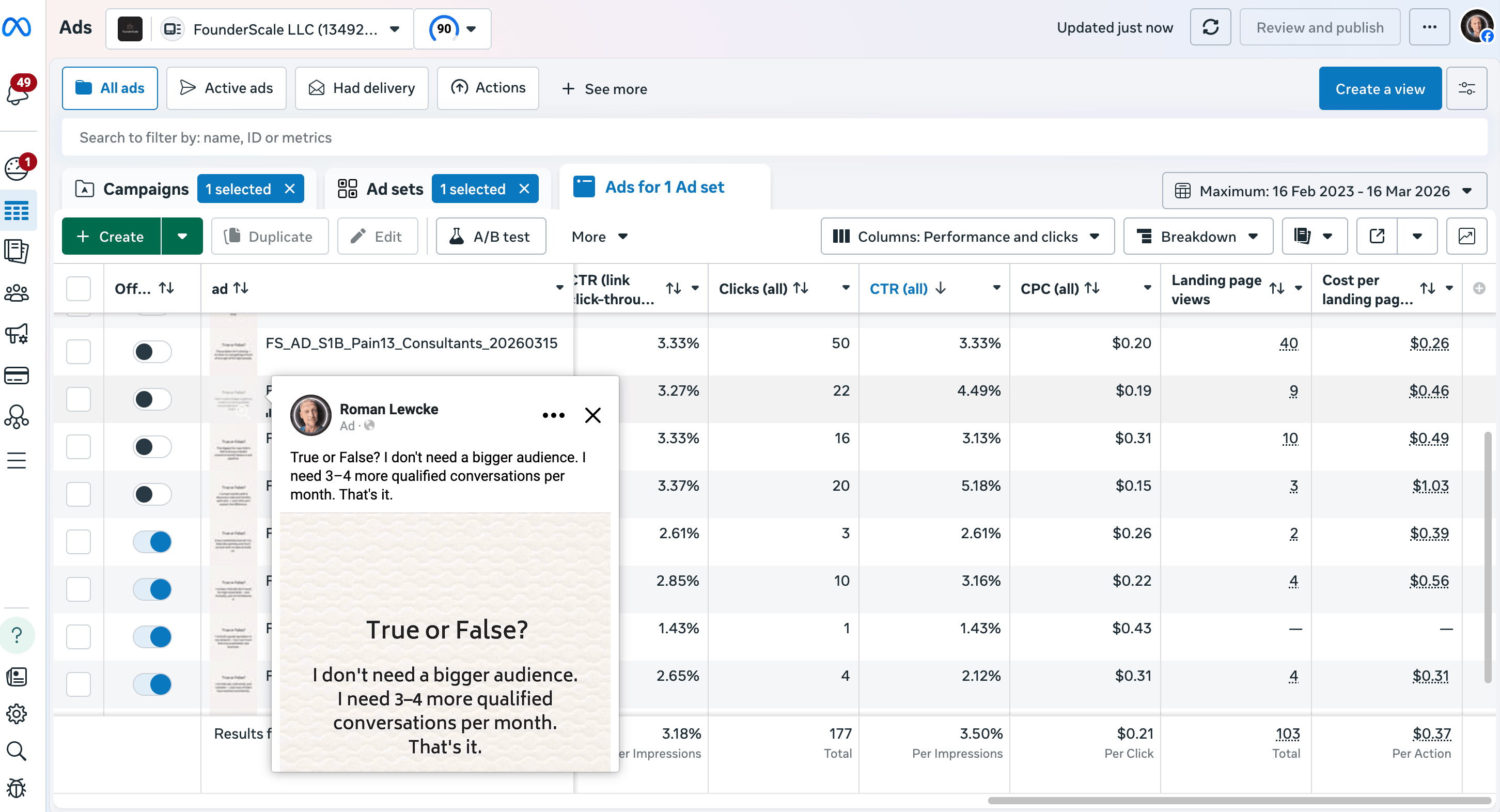Screen dimensions: 1500x812
Task: Open billing card icon in sidebar
Action: pos(17,376)
